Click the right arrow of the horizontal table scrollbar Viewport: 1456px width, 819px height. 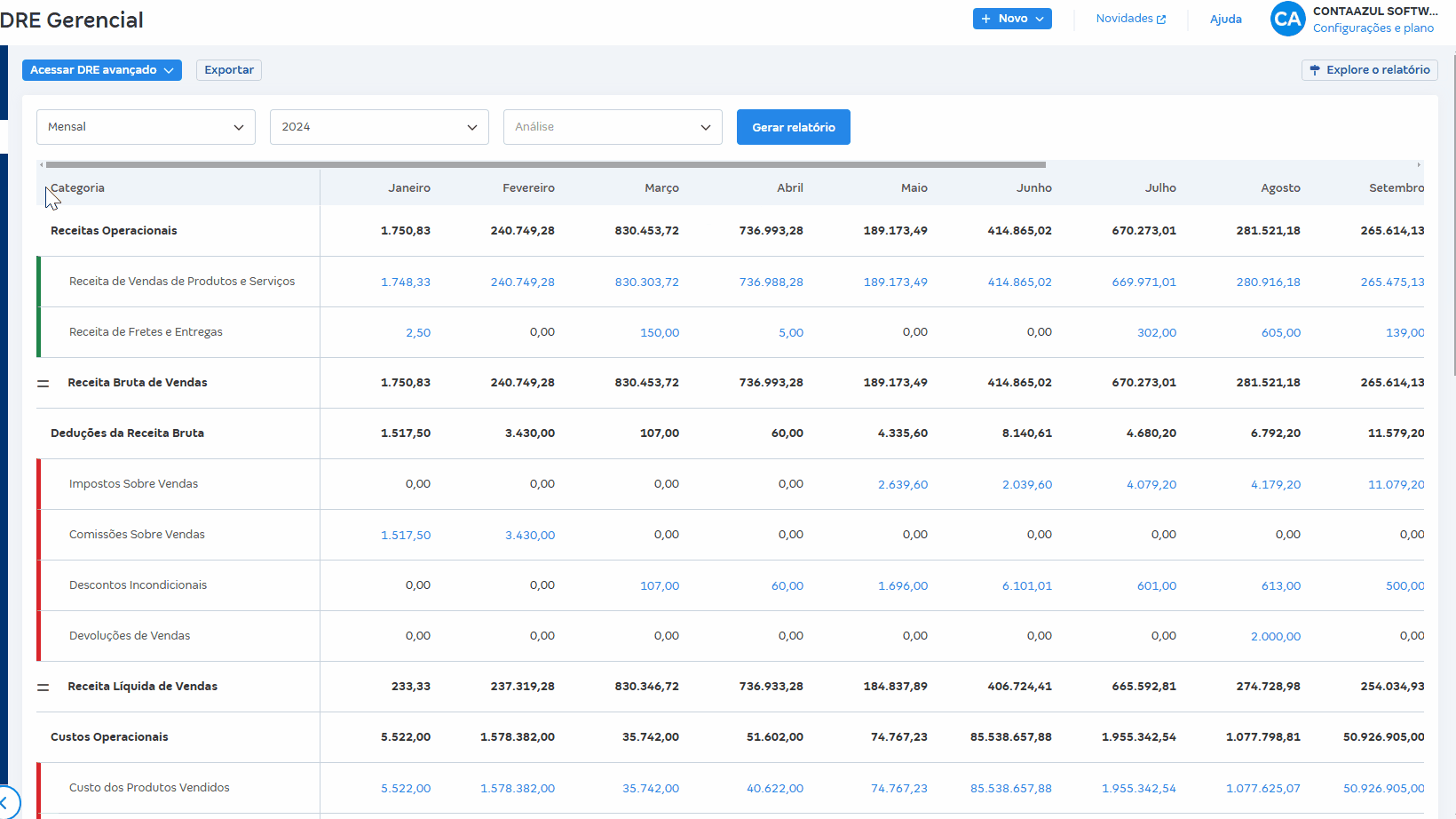pyautogui.click(x=1419, y=164)
